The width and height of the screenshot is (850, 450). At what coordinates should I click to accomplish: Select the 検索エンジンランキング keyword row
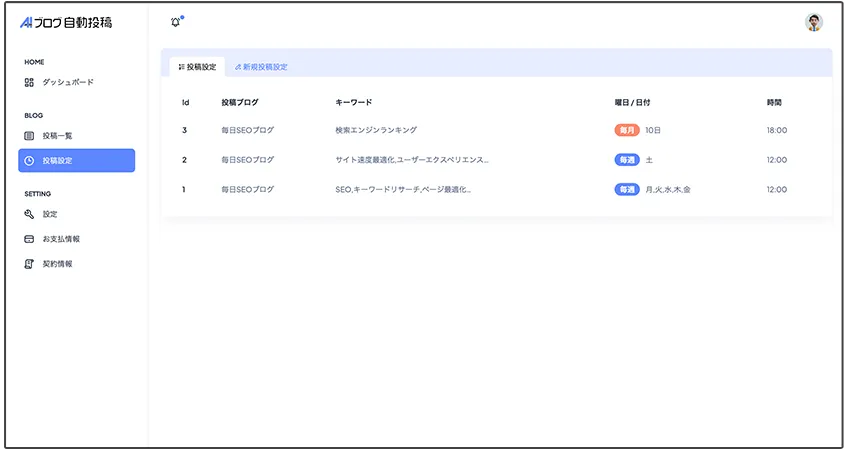376,130
